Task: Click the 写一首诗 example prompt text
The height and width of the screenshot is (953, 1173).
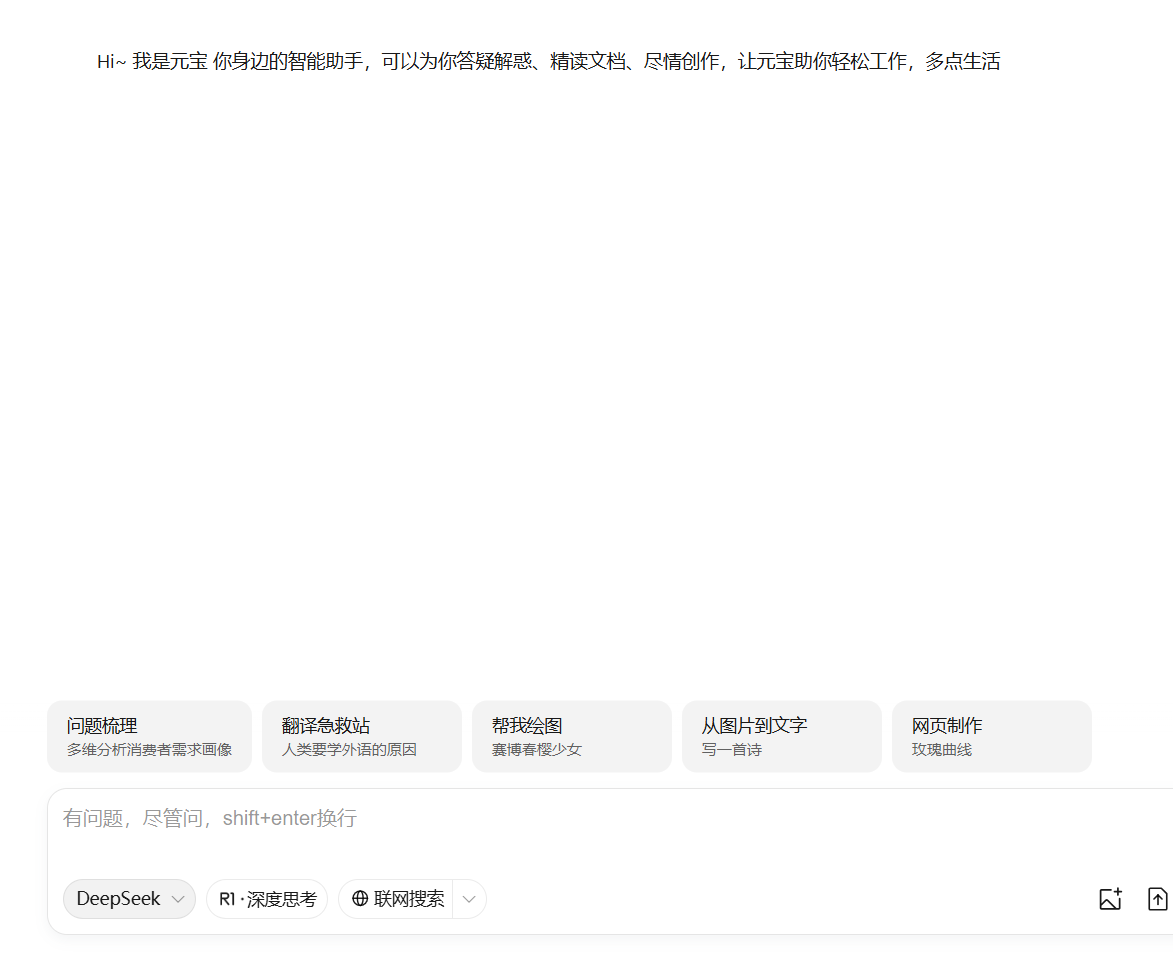Action: coord(731,750)
